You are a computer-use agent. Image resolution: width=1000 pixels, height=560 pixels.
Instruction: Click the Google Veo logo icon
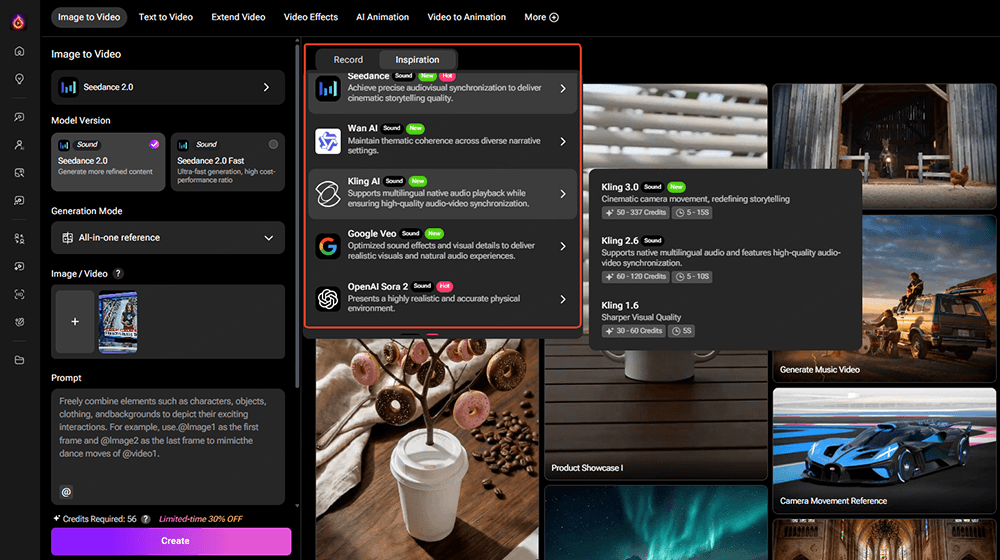(x=328, y=246)
